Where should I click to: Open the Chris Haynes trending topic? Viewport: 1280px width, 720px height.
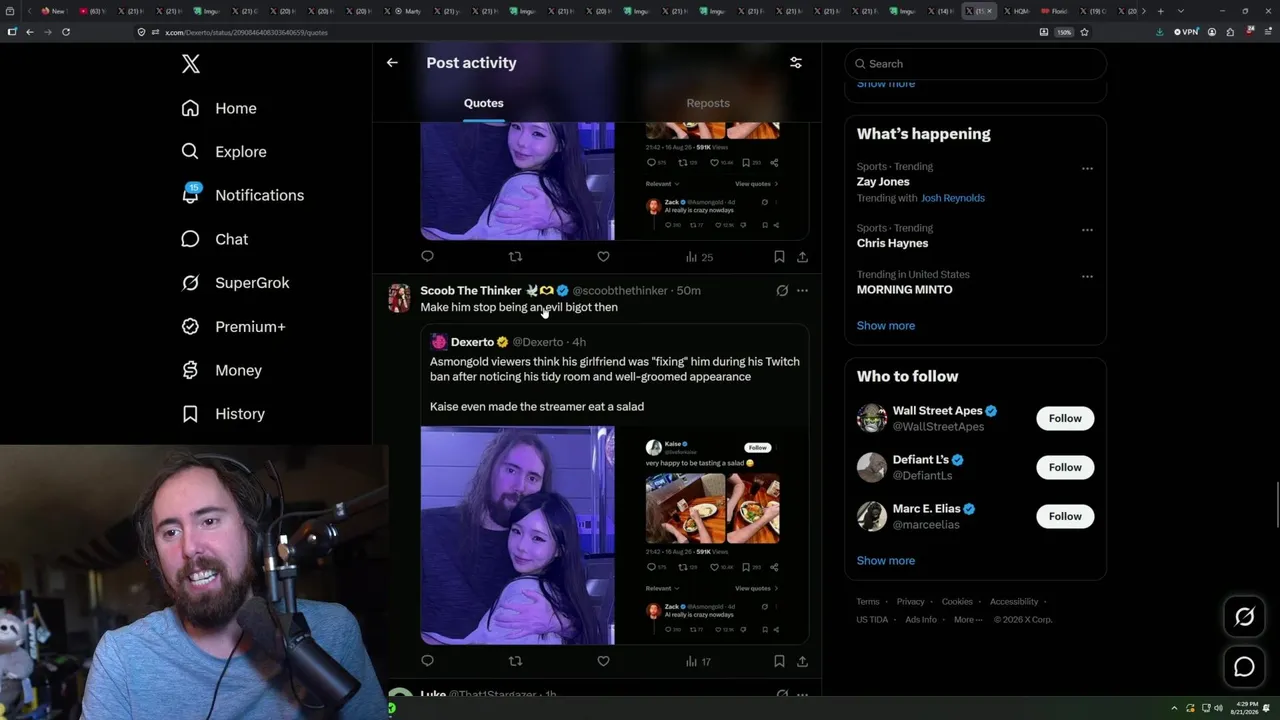[x=892, y=243]
